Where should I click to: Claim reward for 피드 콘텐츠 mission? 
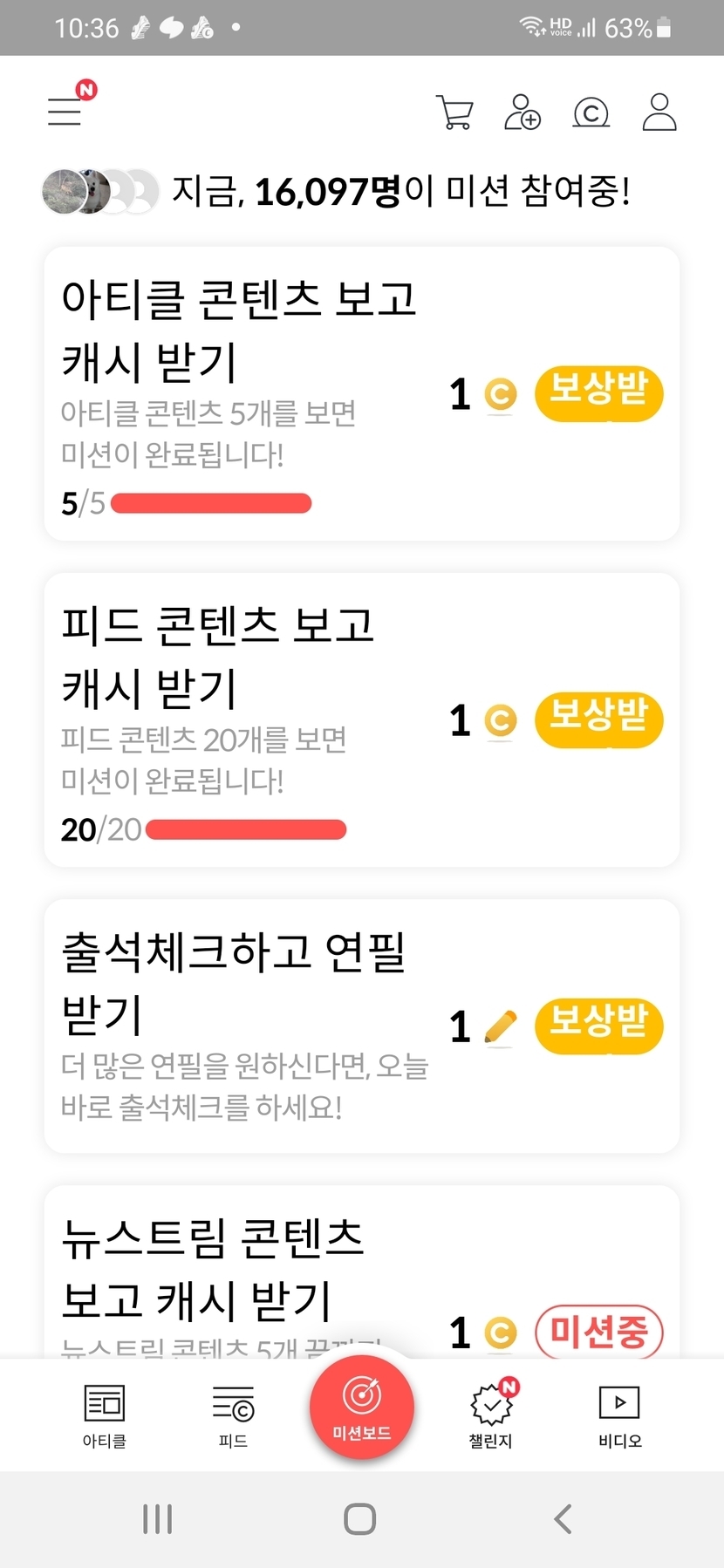(598, 720)
